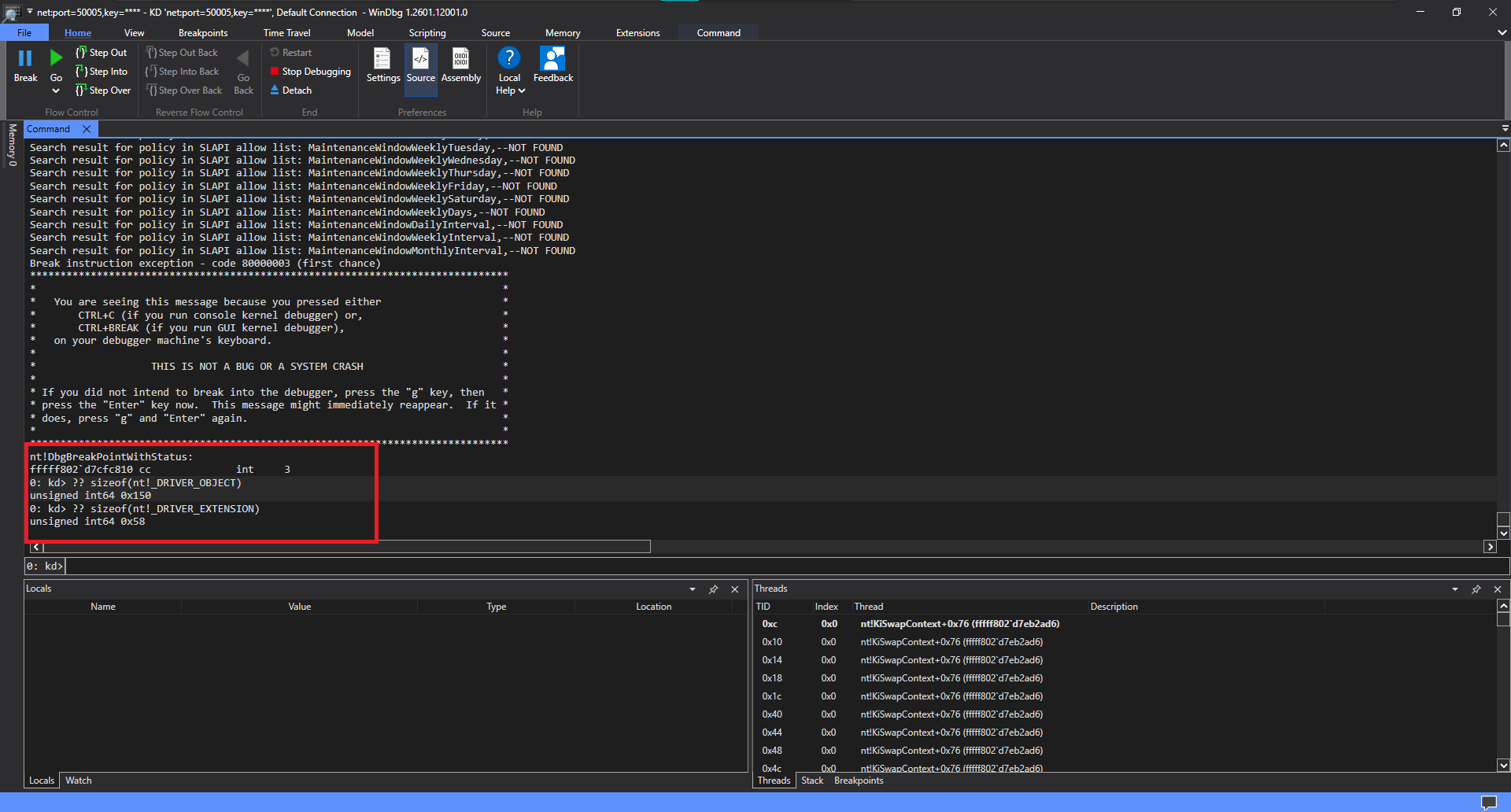1511x812 pixels.
Task: Open the Locals panel dropdown menu
Action: point(693,589)
